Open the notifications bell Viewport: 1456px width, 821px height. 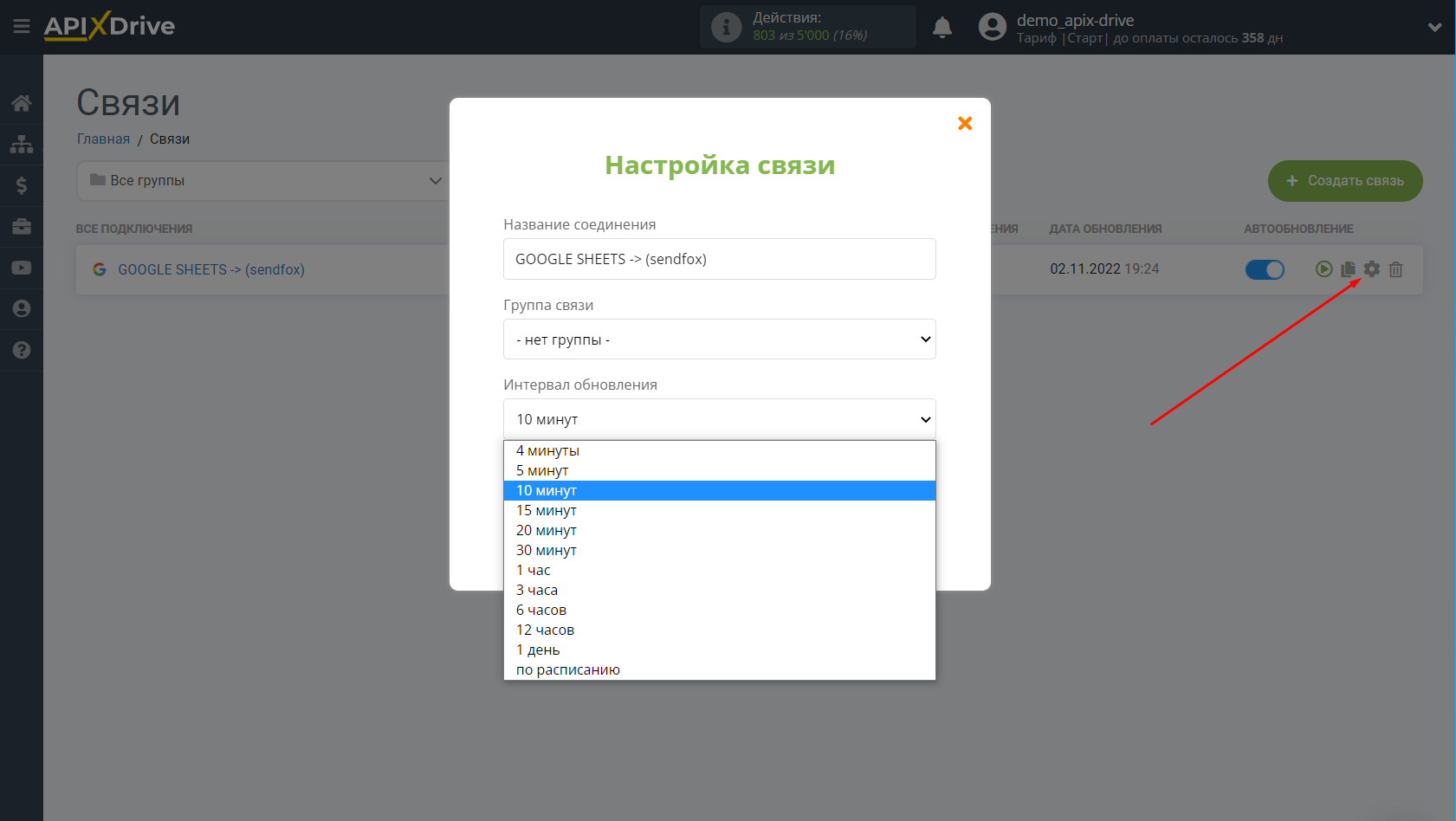click(942, 28)
